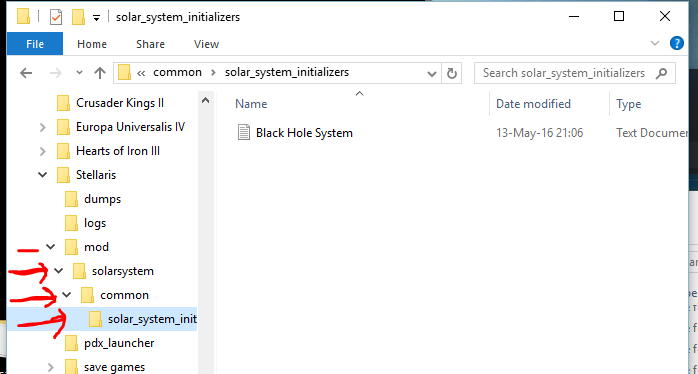Screen dimensions: 698x374
Task: Expand the save games tree node
Action: click(x=51, y=368)
